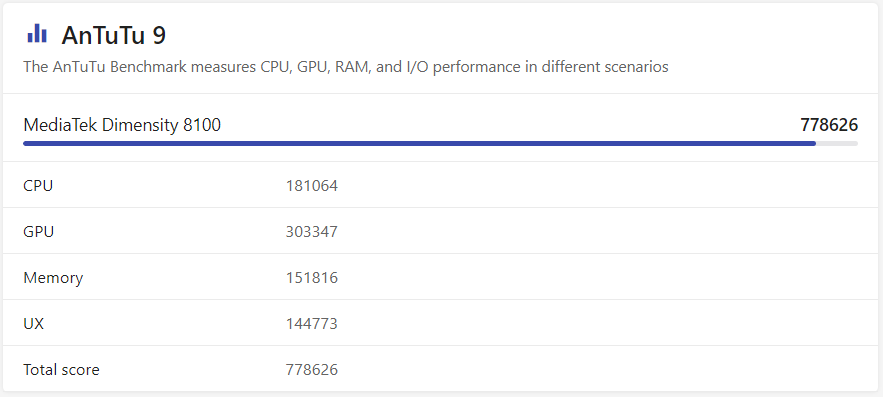This screenshot has width=883, height=397.
Task: Select the AnTuTu 9 heading
Action: tap(114, 35)
